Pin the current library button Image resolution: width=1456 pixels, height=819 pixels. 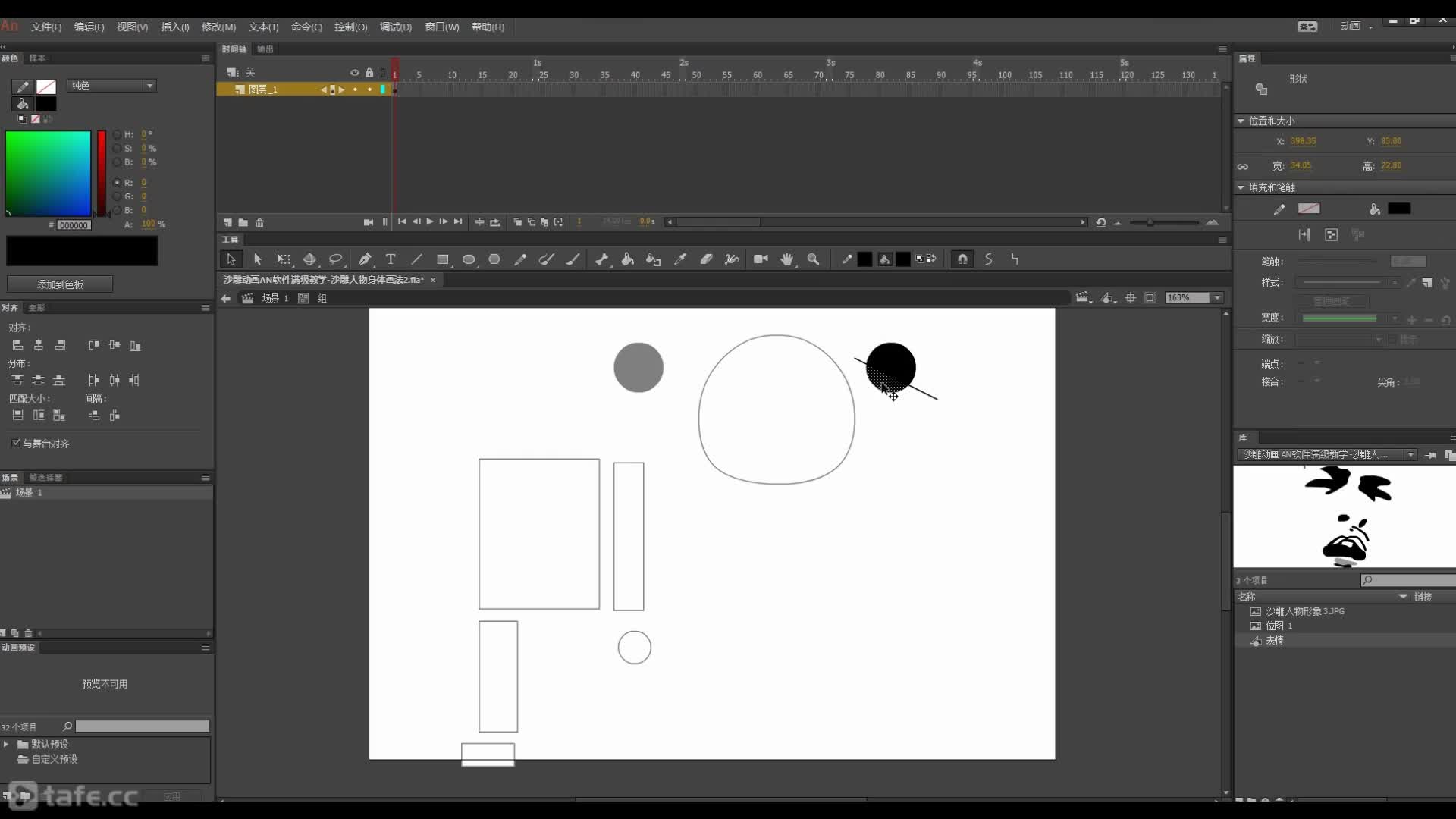pos(1431,455)
